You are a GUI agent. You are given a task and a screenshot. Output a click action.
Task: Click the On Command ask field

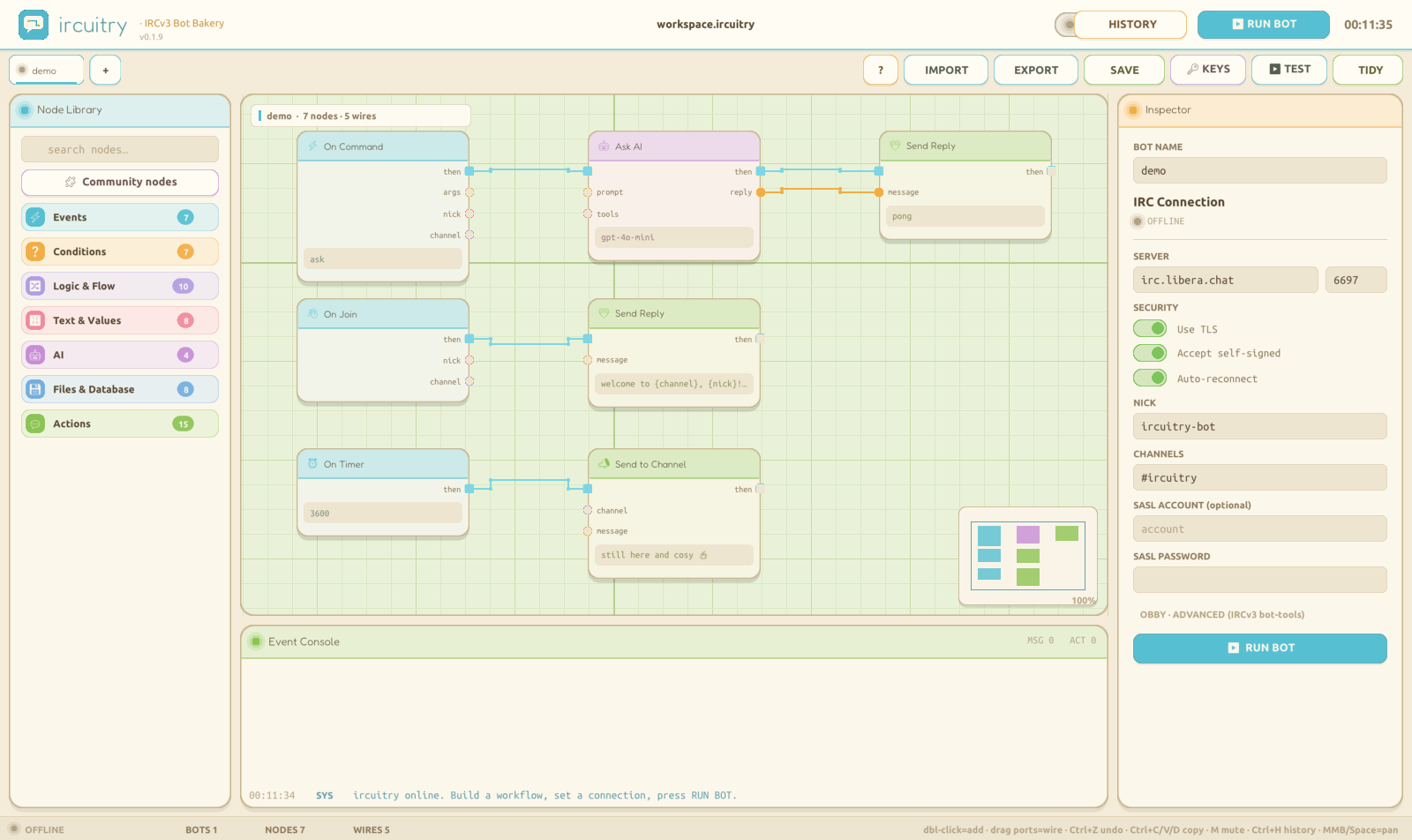point(383,259)
